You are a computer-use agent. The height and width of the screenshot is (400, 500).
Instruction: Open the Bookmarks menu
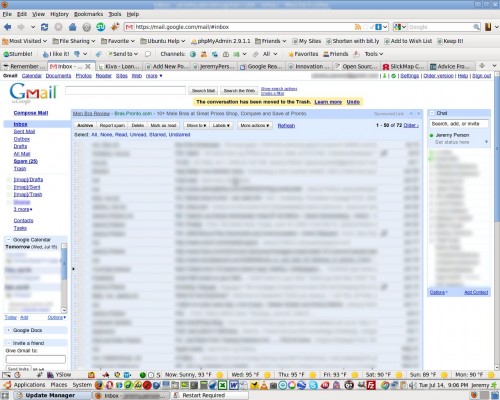88,14
